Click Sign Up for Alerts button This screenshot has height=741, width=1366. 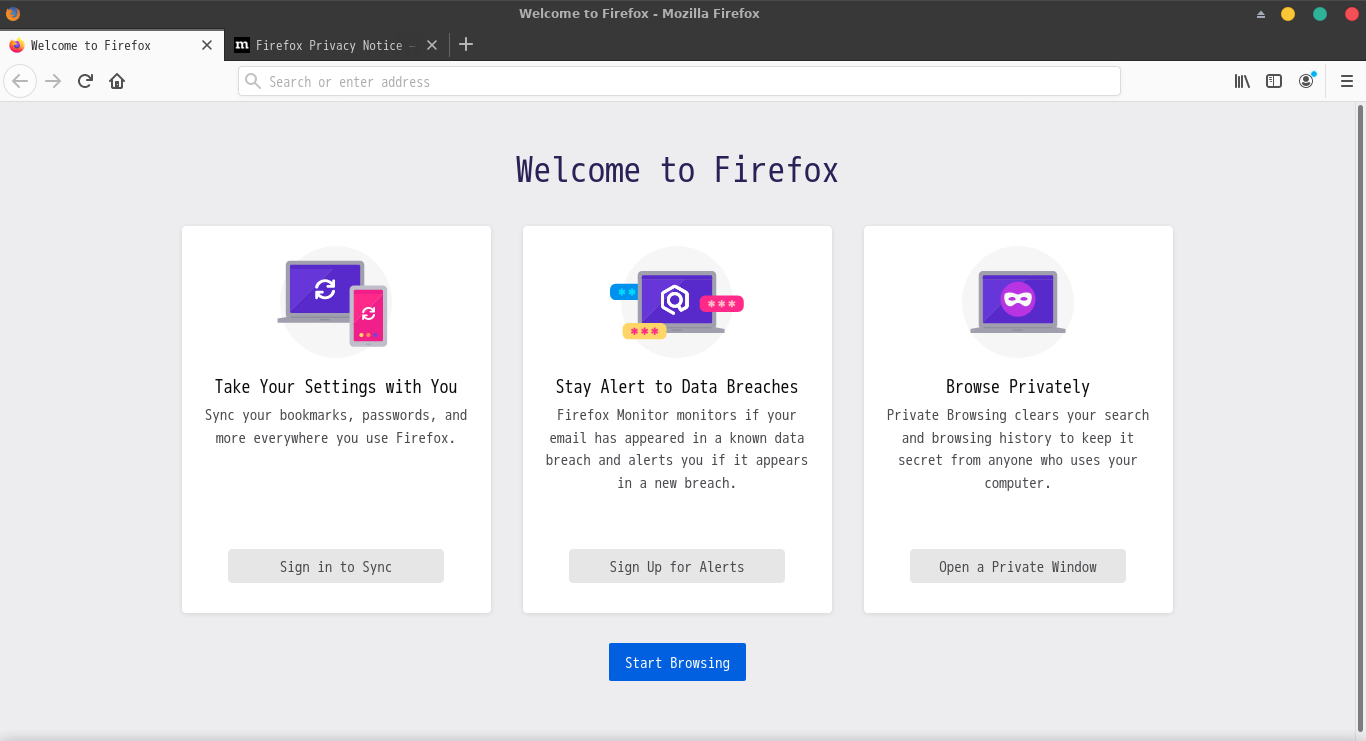tap(677, 566)
